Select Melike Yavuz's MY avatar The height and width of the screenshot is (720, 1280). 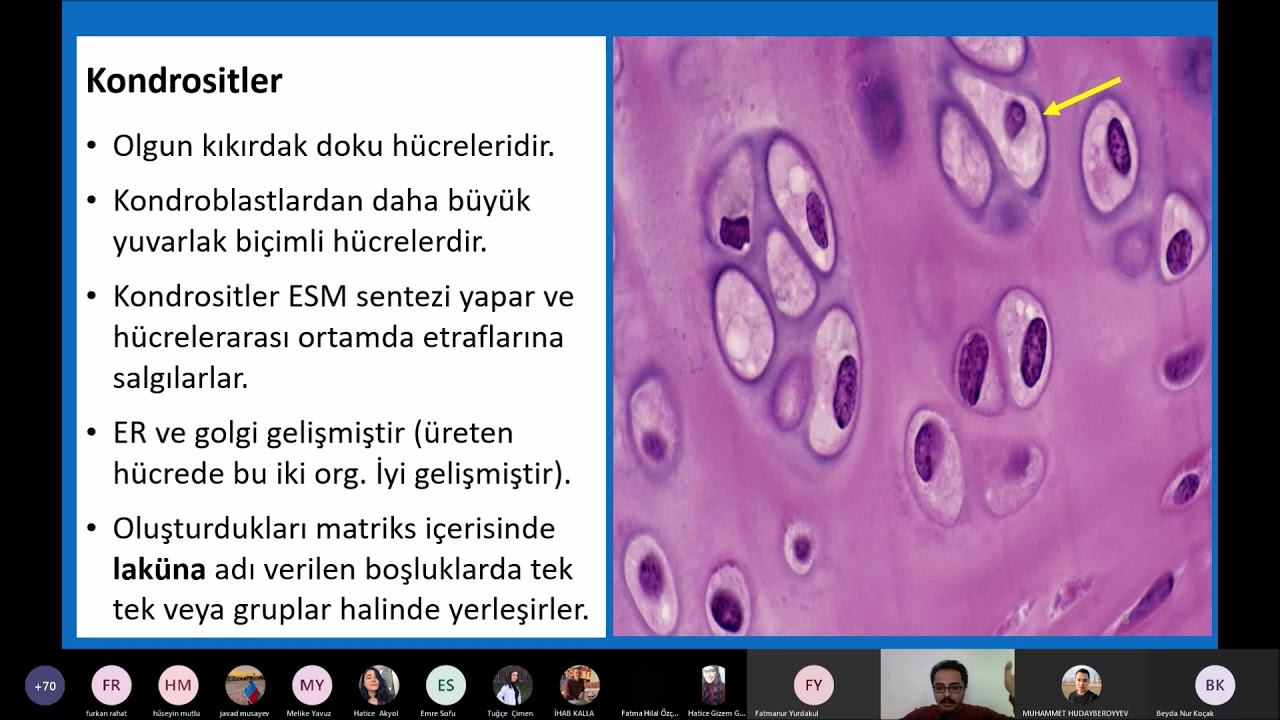pos(312,685)
